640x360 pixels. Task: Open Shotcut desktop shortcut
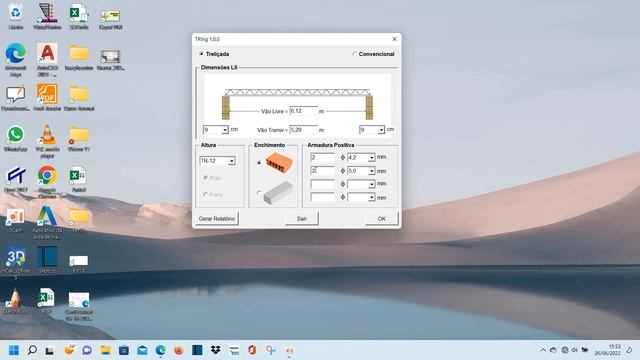(47, 260)
